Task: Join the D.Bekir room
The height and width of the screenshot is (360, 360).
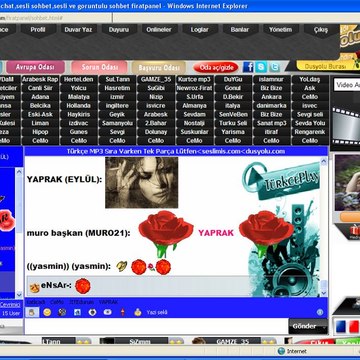Action: coord(233,97)
